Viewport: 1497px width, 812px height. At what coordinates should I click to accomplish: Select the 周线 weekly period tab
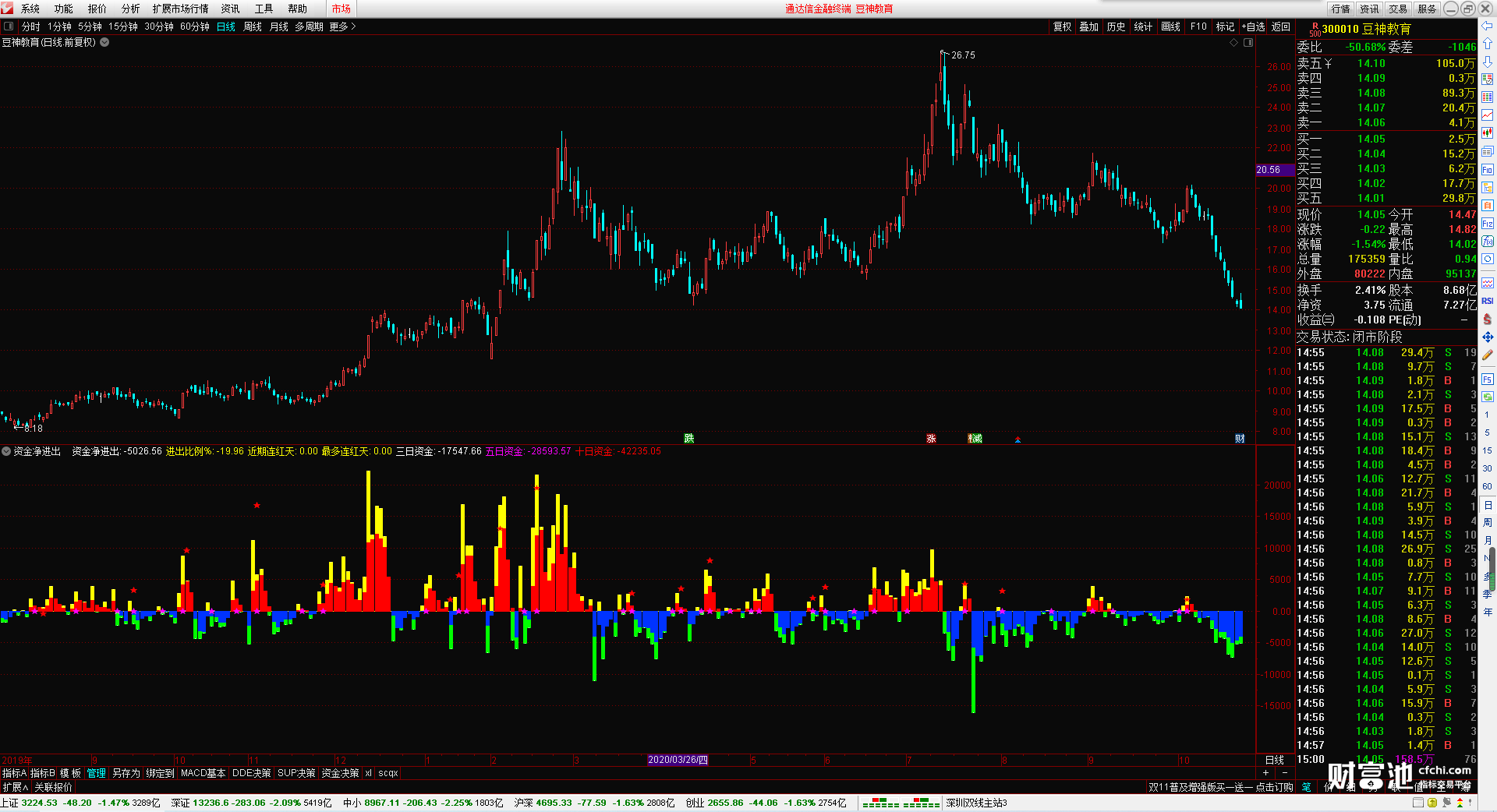pyautogui.click(x=253, y=26)
